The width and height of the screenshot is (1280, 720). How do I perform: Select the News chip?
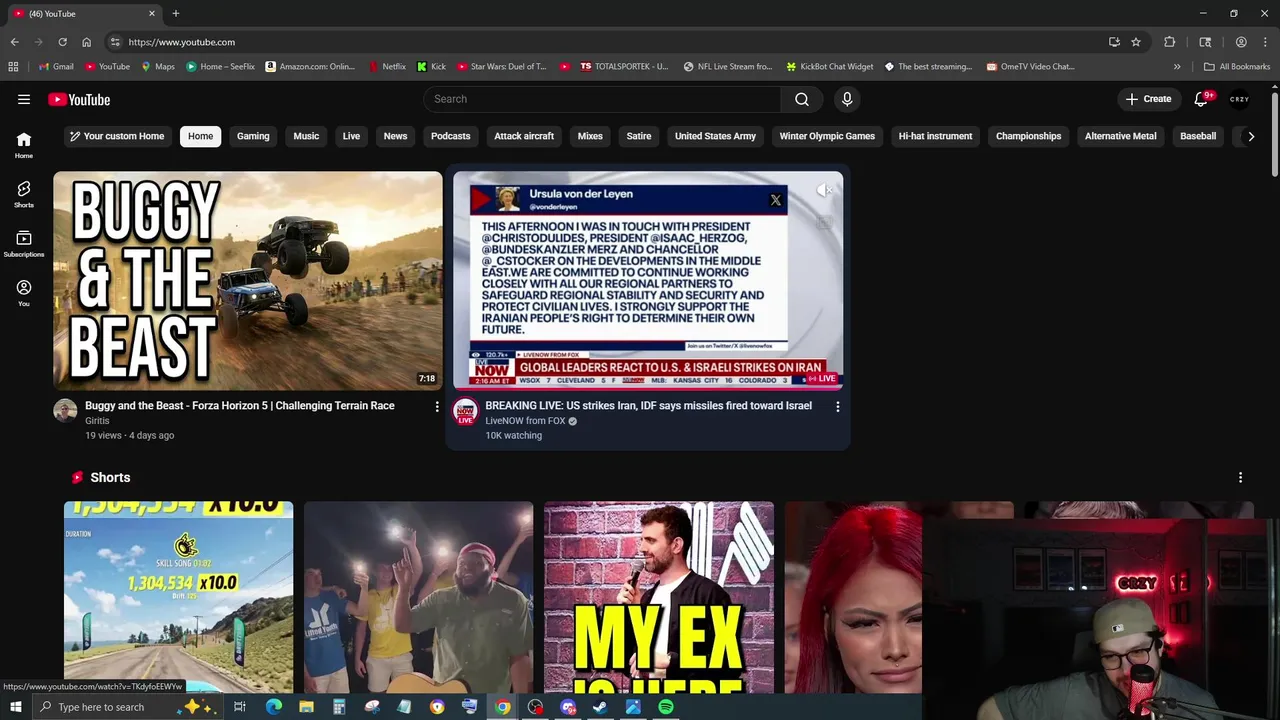396,136
